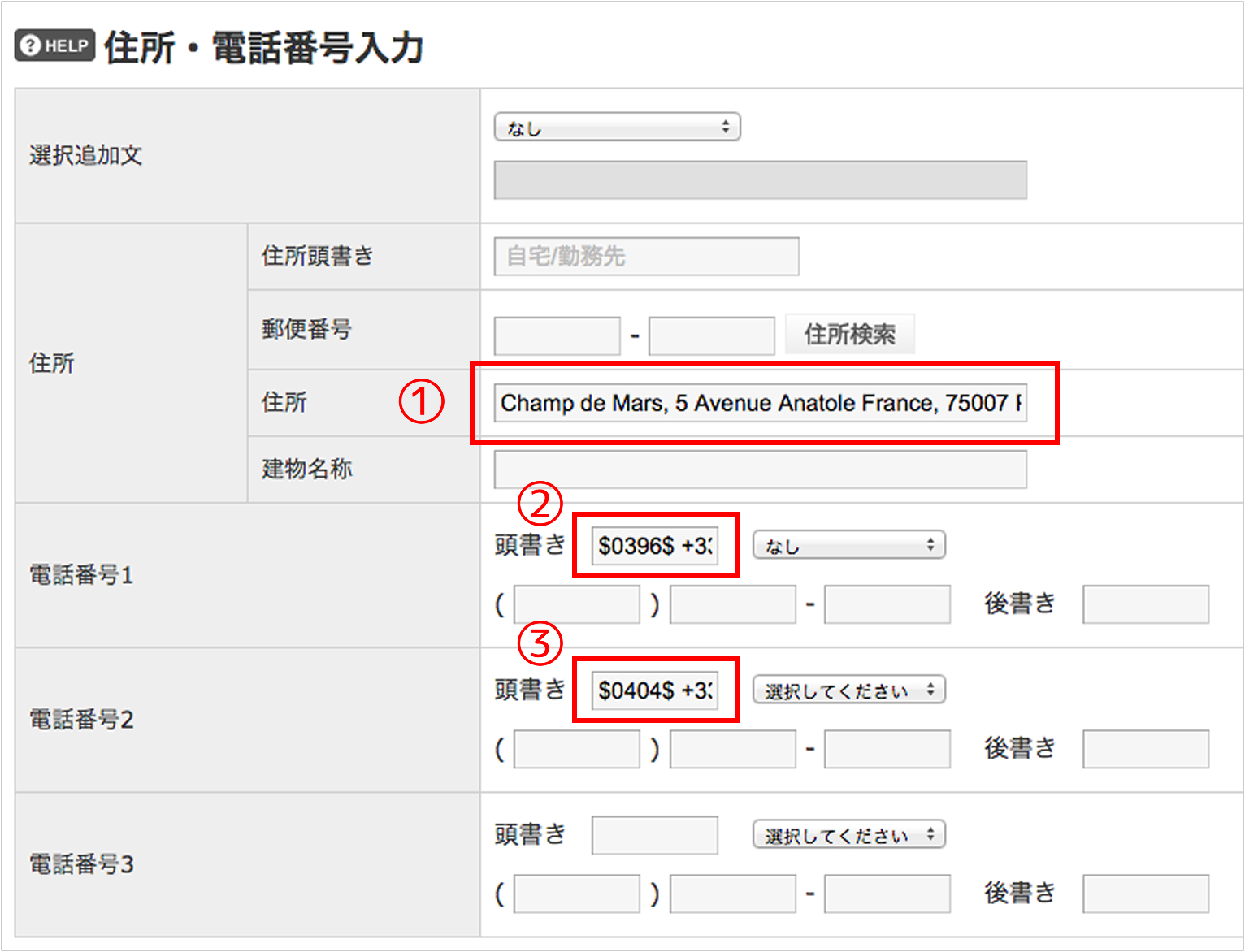Open the 選択追加文 dropdown showing なし

click(x=617, y=128)
